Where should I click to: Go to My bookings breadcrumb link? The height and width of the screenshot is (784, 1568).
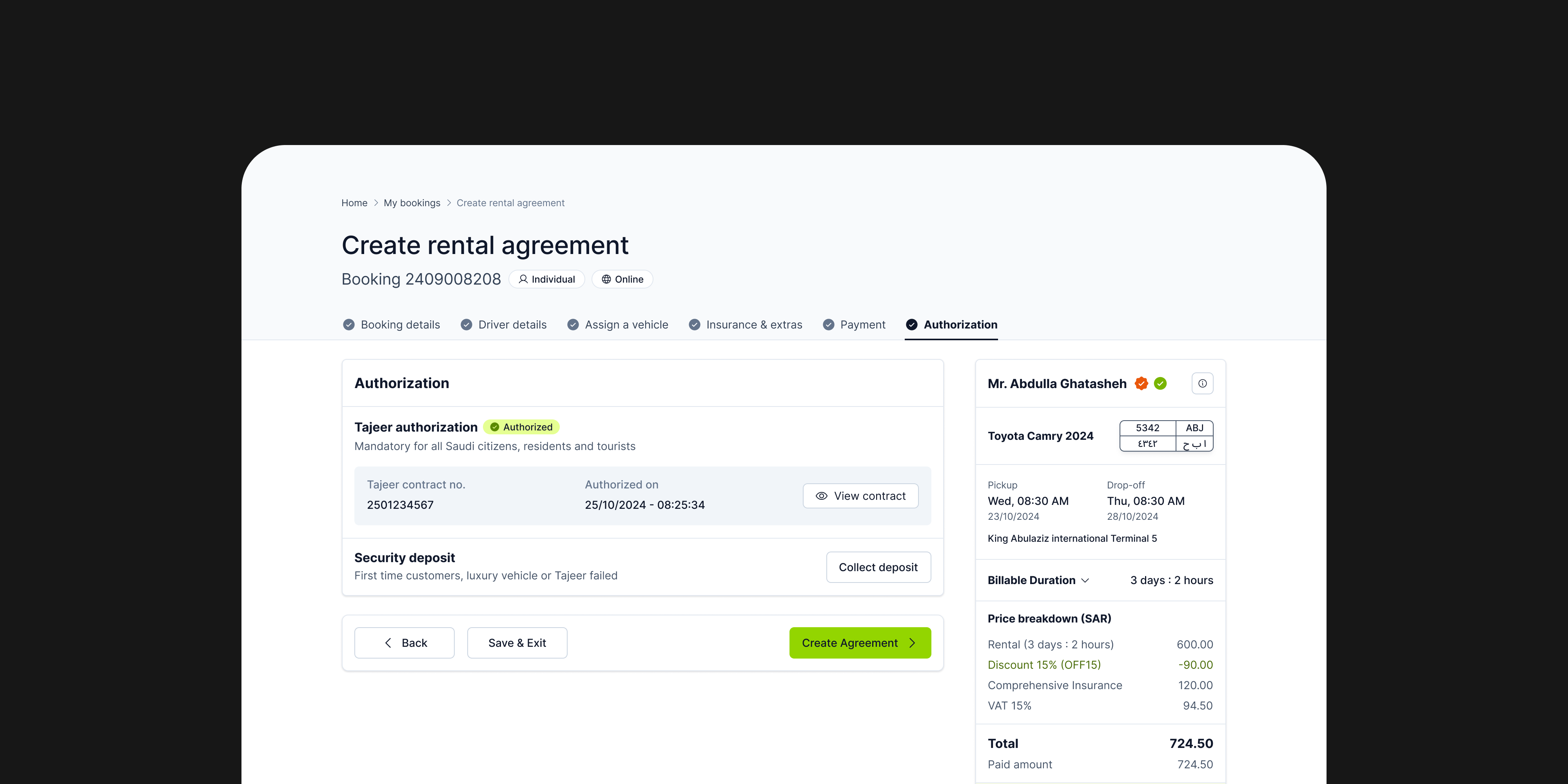point(412,203)
